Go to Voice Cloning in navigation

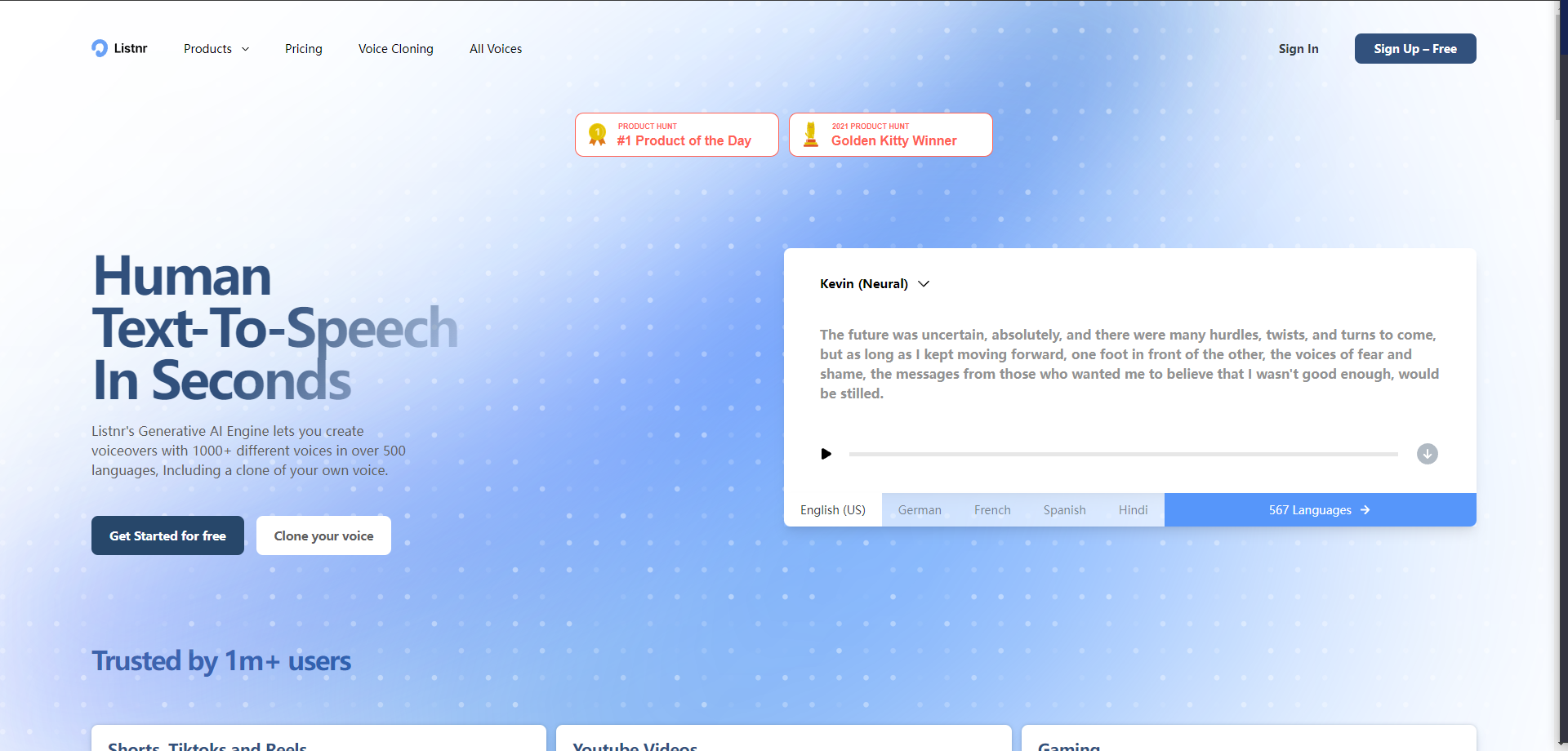click(x=395, y=49)
